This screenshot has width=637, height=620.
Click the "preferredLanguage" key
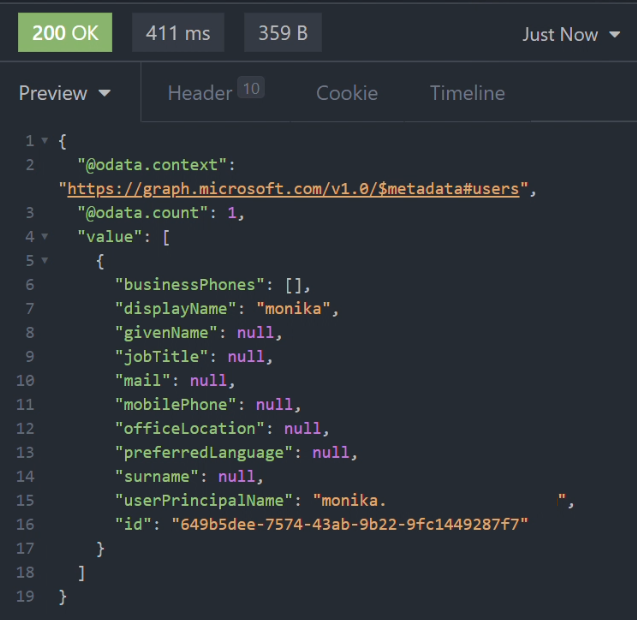coord(204,453)
